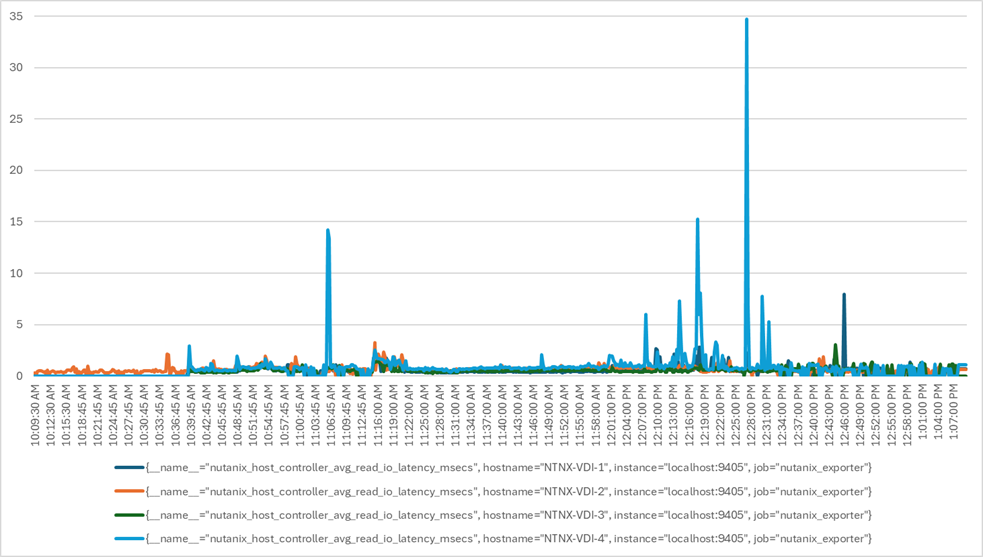Screen dimensions: 983x557
Task: Click the green NTNX-VDI-3 legend line marker
Action: tap(129, 515)
